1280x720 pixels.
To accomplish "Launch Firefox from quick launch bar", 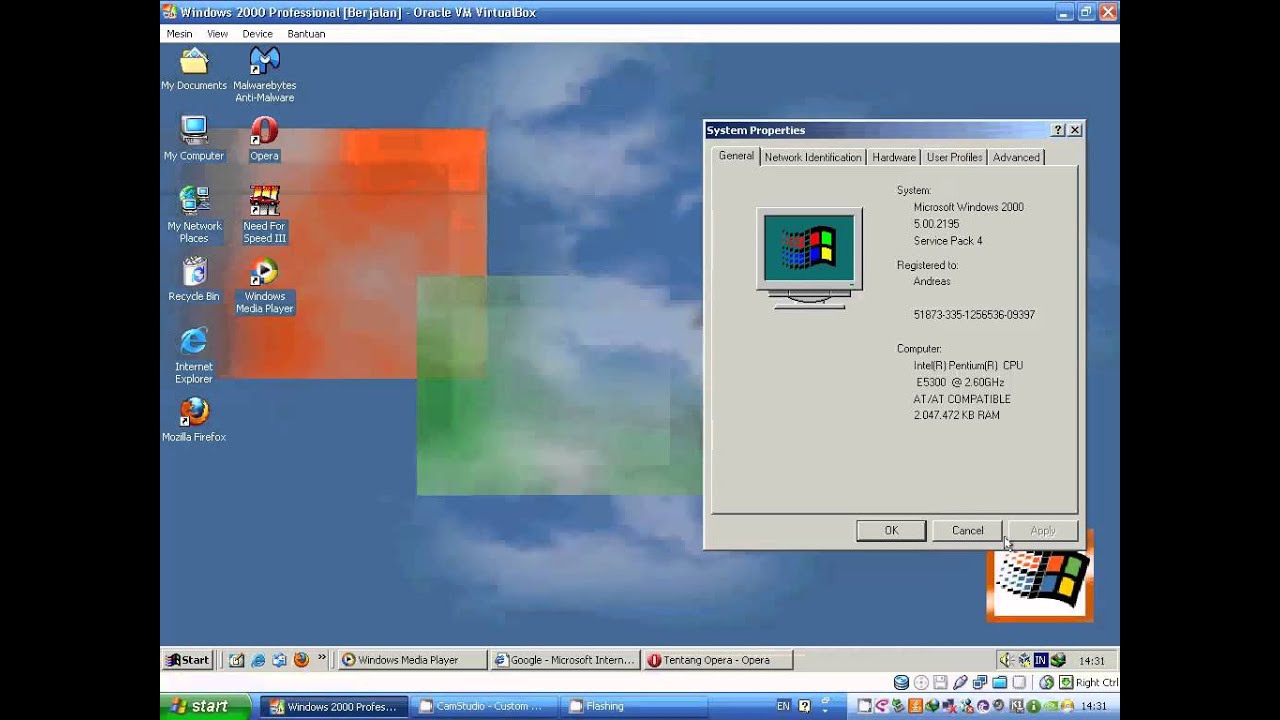I will 301,660.
